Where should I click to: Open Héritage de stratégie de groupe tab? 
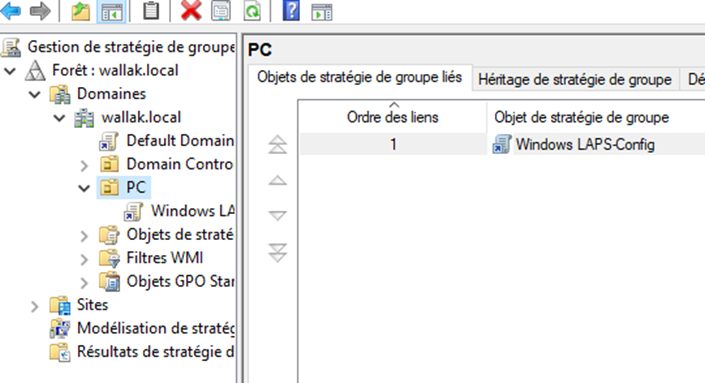pyautogui.click(x=575, y=80)
